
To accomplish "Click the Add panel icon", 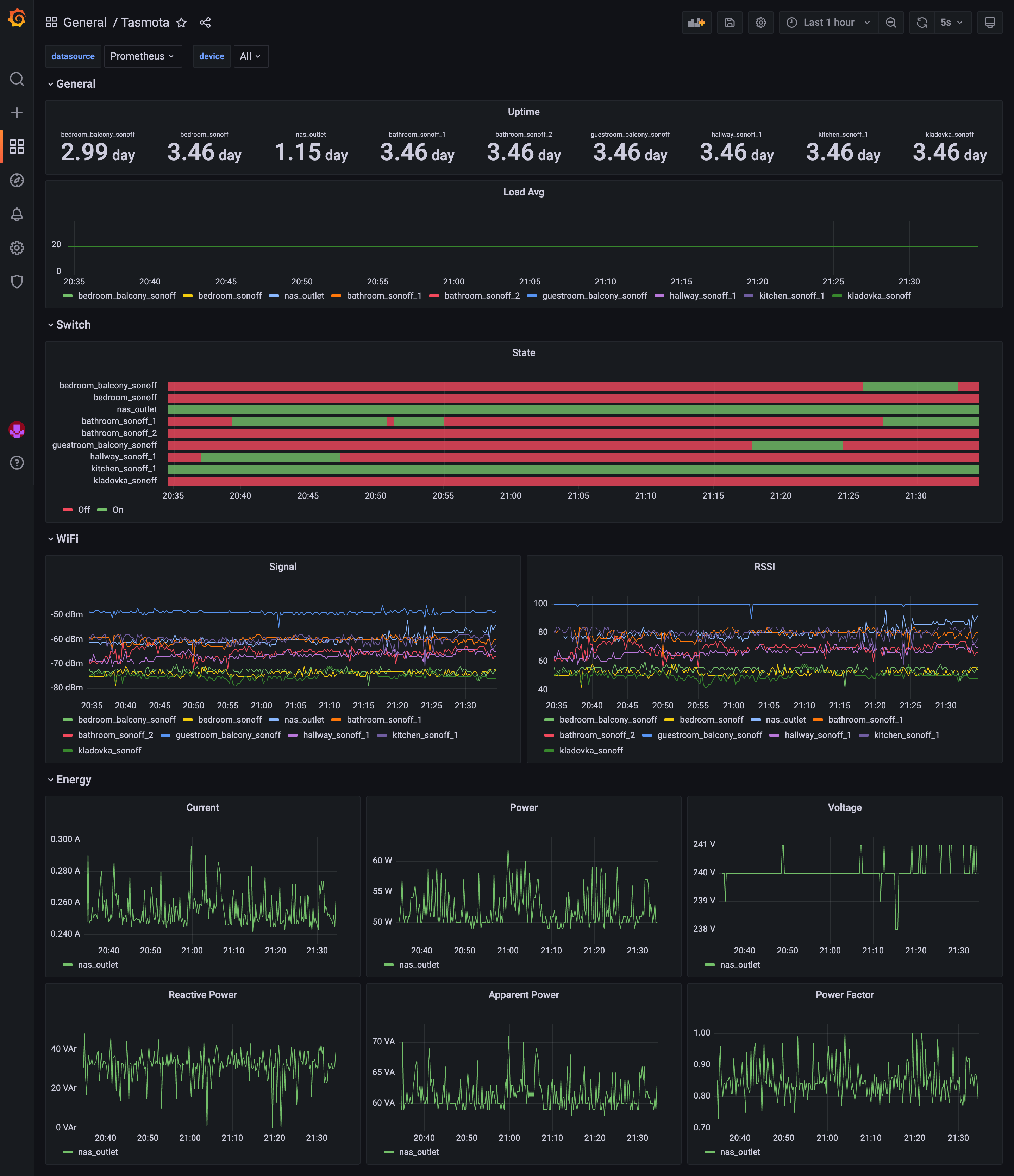I will [x=696, y=23].
